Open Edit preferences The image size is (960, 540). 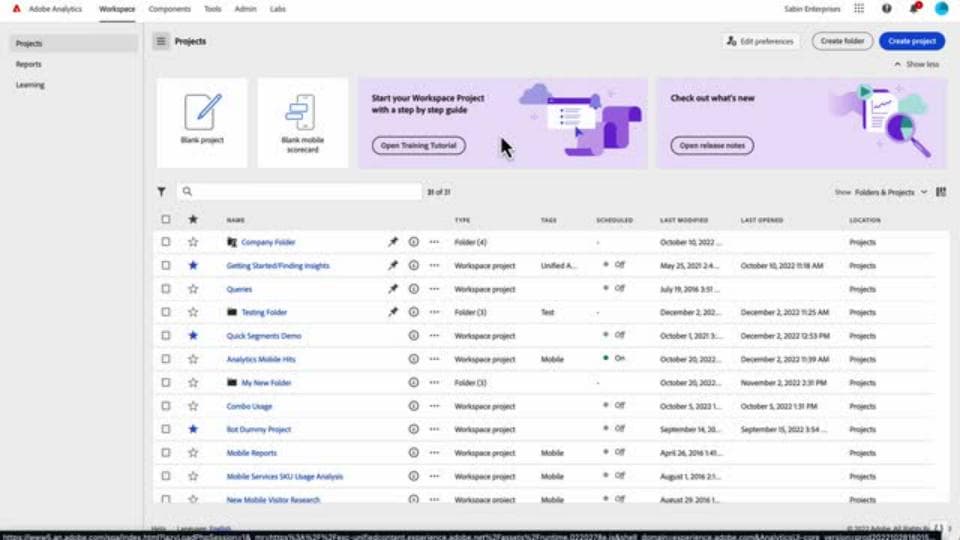click(760, 41)
